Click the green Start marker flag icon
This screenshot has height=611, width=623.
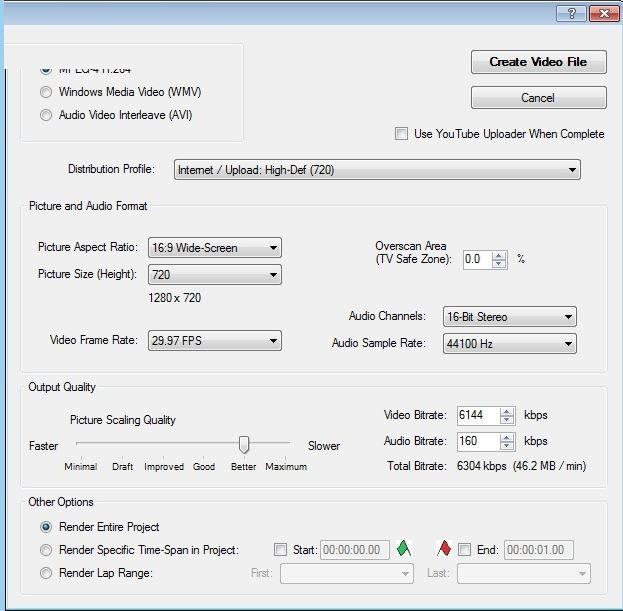pos(404,548)
